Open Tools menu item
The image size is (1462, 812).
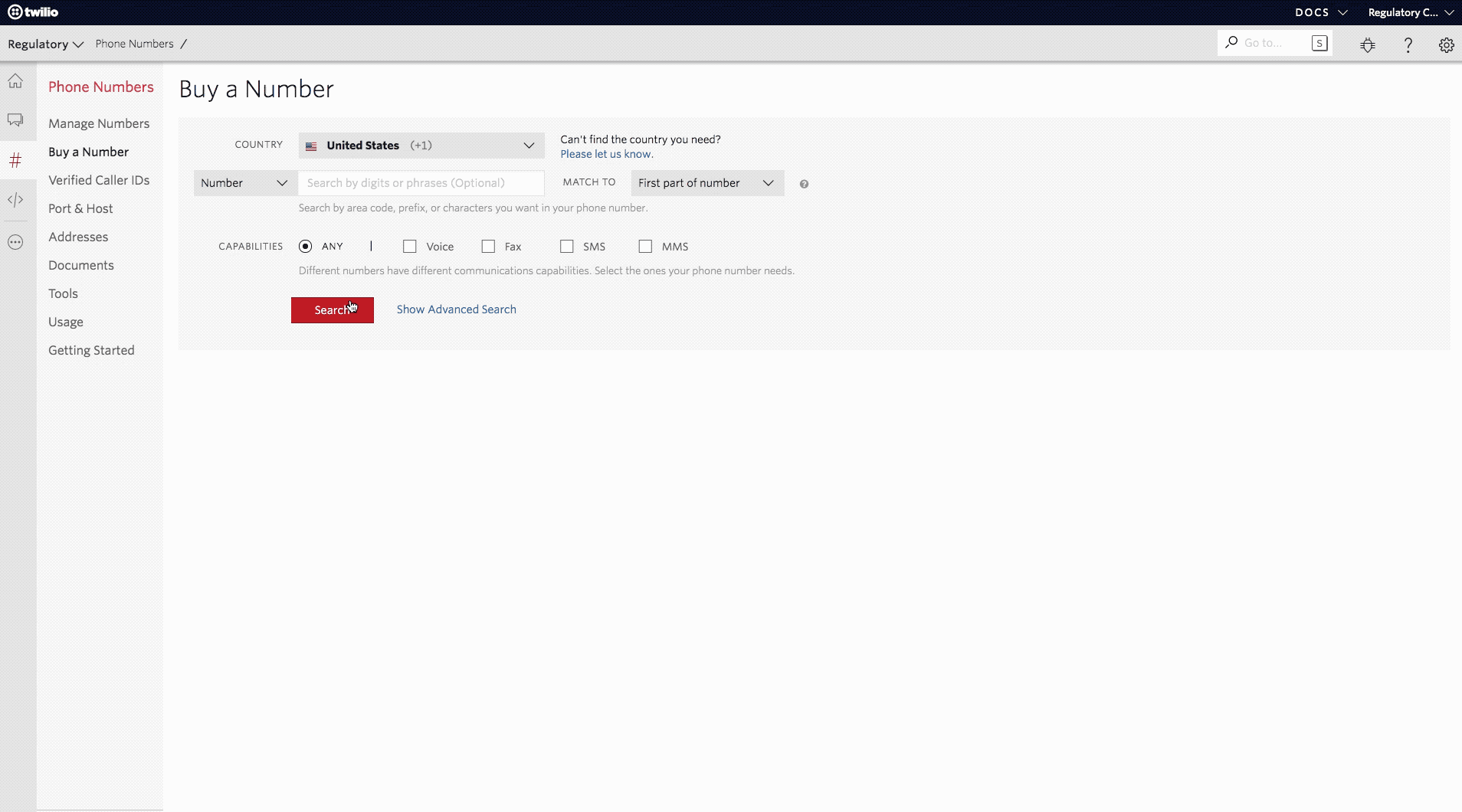coord(63,293)
